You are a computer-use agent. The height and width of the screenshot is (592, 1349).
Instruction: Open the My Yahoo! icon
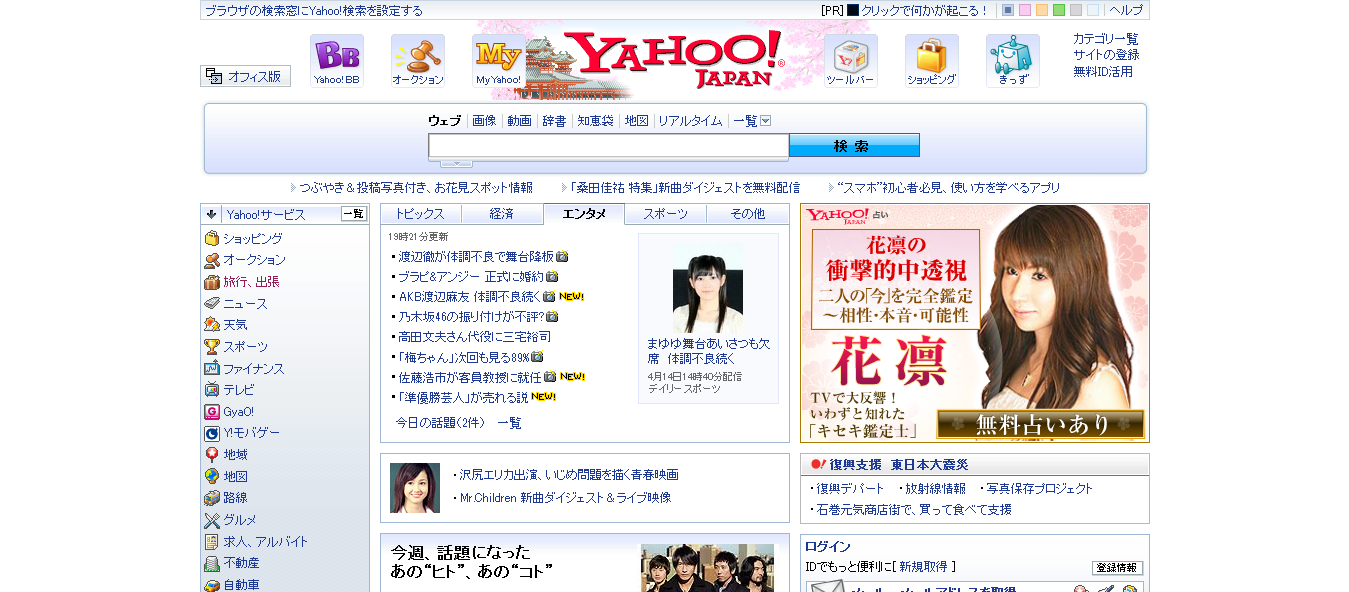click(x=499, y=61)
